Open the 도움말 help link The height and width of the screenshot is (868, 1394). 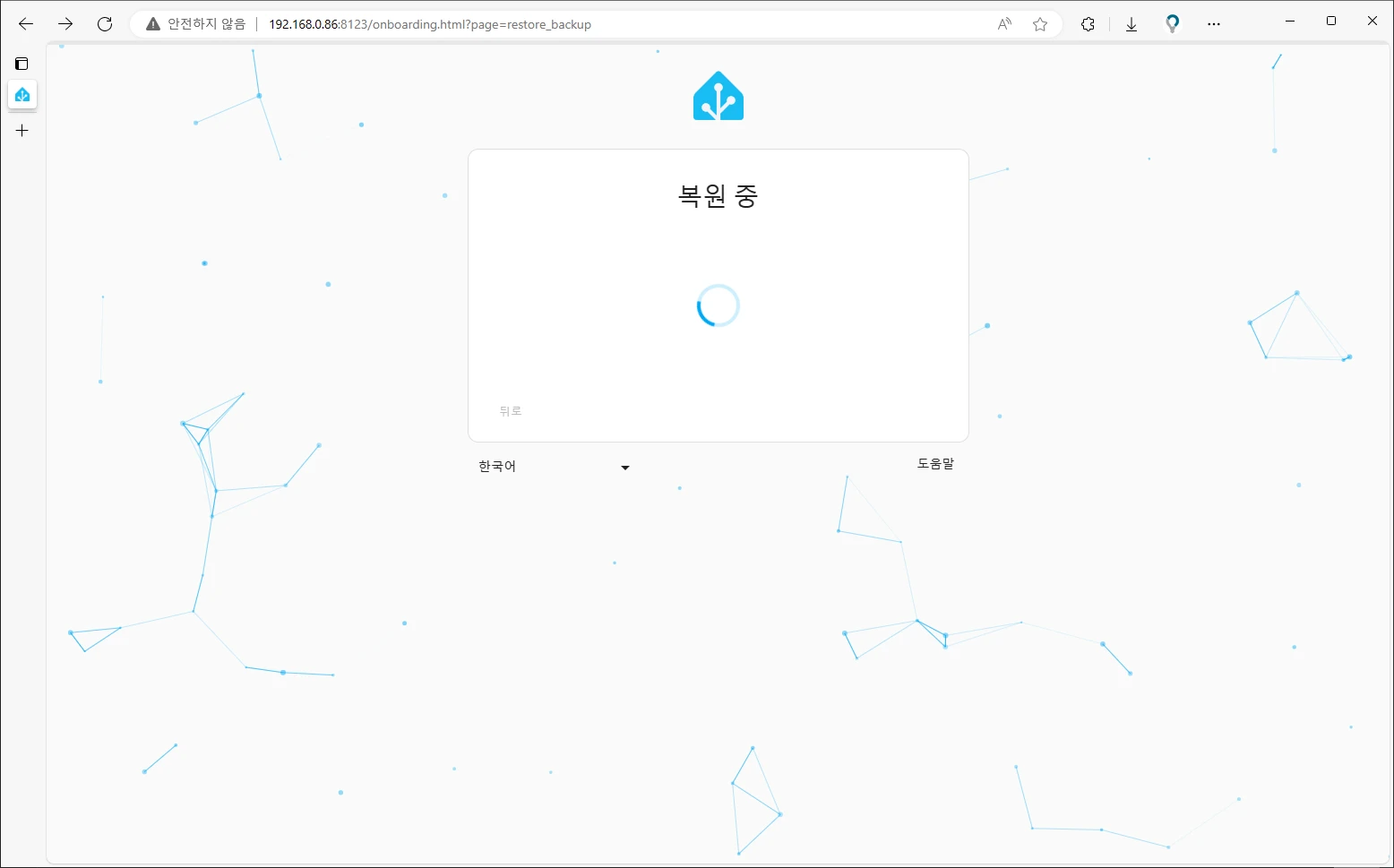(935, 464)
